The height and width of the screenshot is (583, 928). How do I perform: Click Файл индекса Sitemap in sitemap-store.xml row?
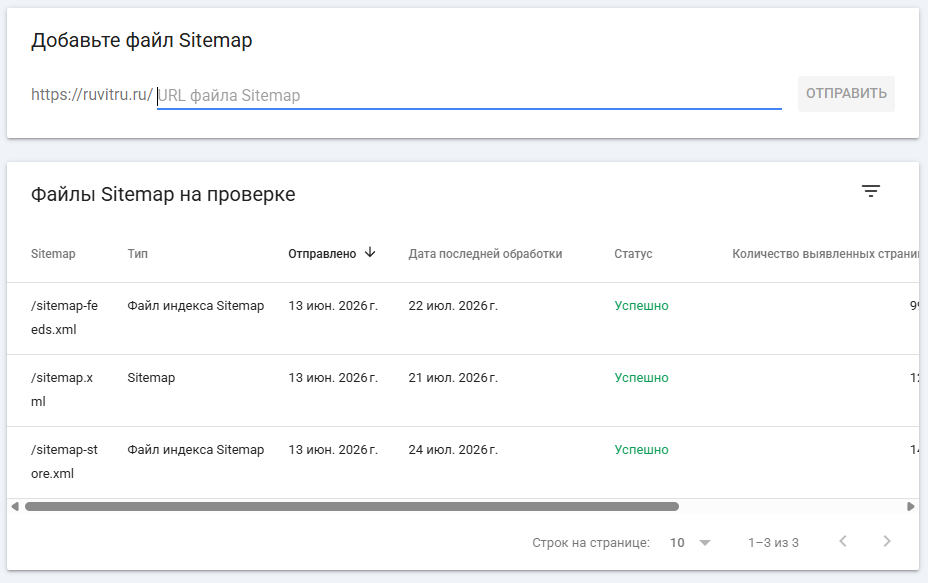click(x=195, y=450)
